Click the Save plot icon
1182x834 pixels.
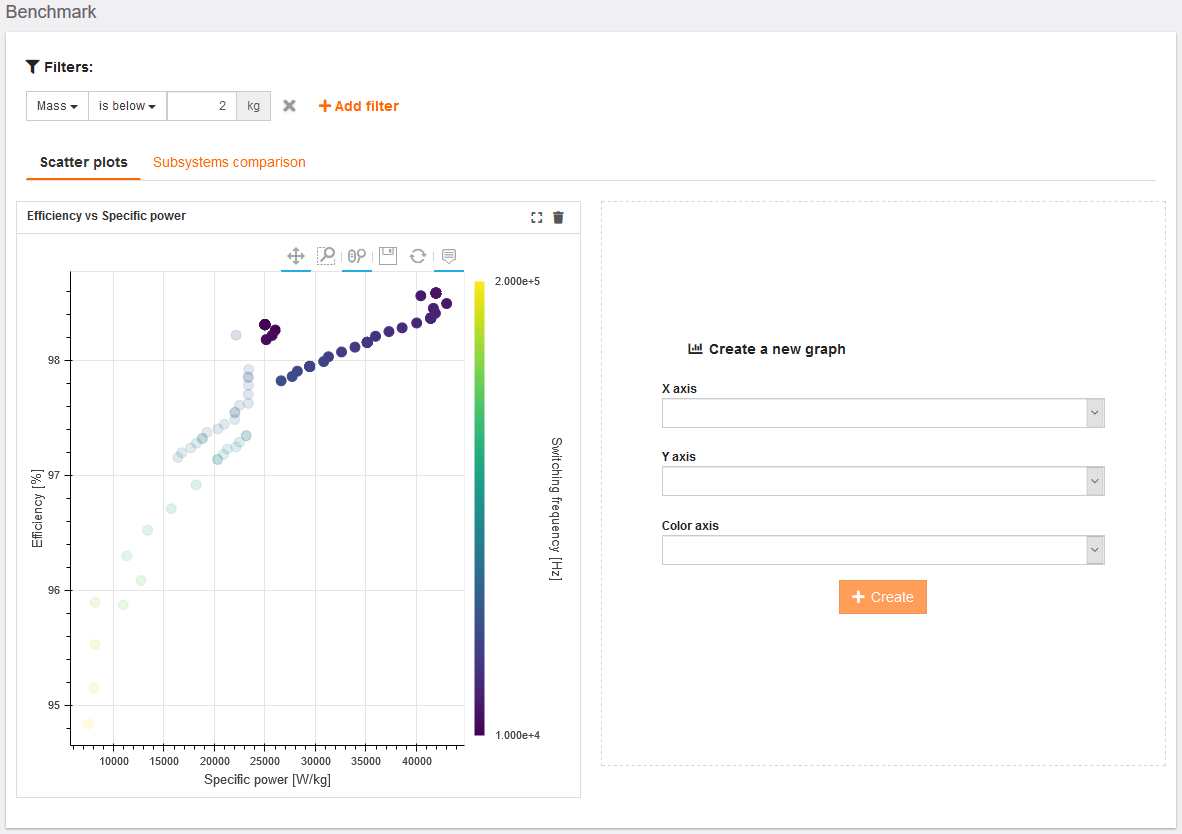tap(388, 256)
